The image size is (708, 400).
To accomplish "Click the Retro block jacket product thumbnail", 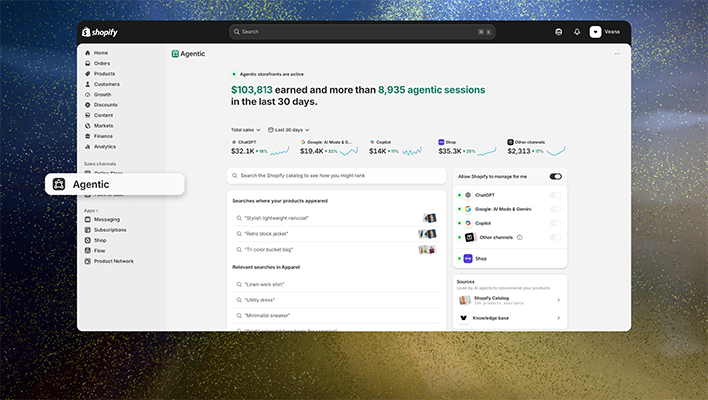I will (x=428, y=234).
